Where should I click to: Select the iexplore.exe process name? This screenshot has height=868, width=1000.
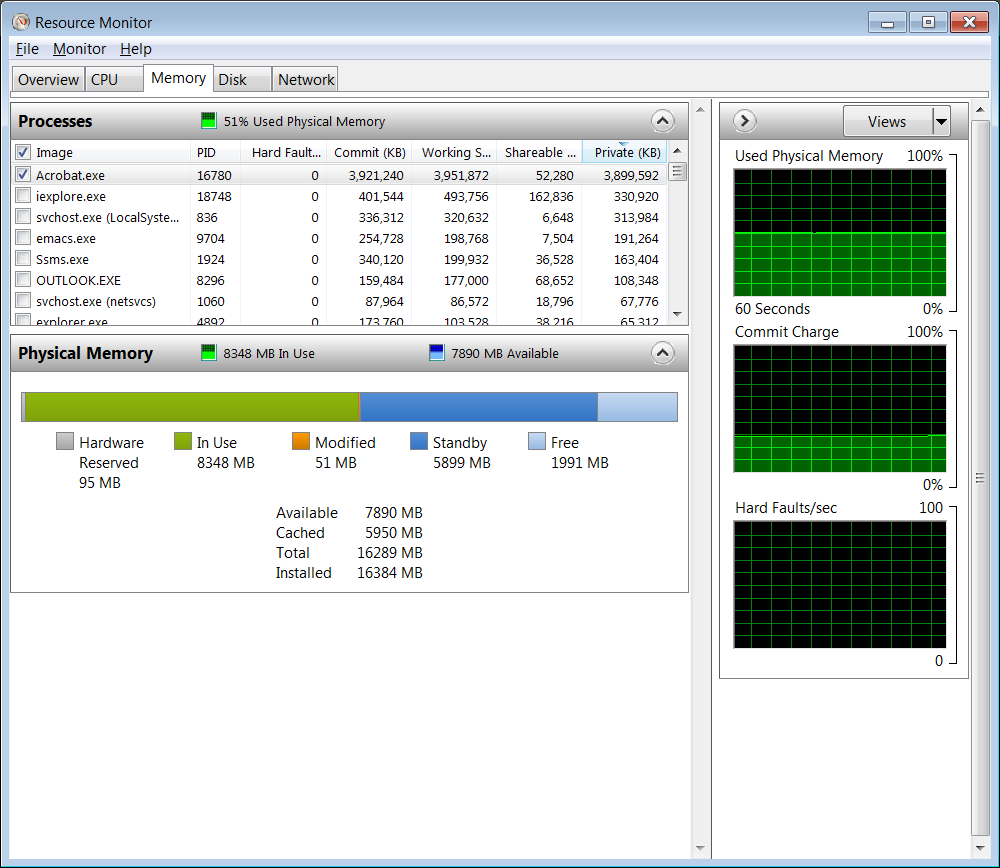(71, 196)
